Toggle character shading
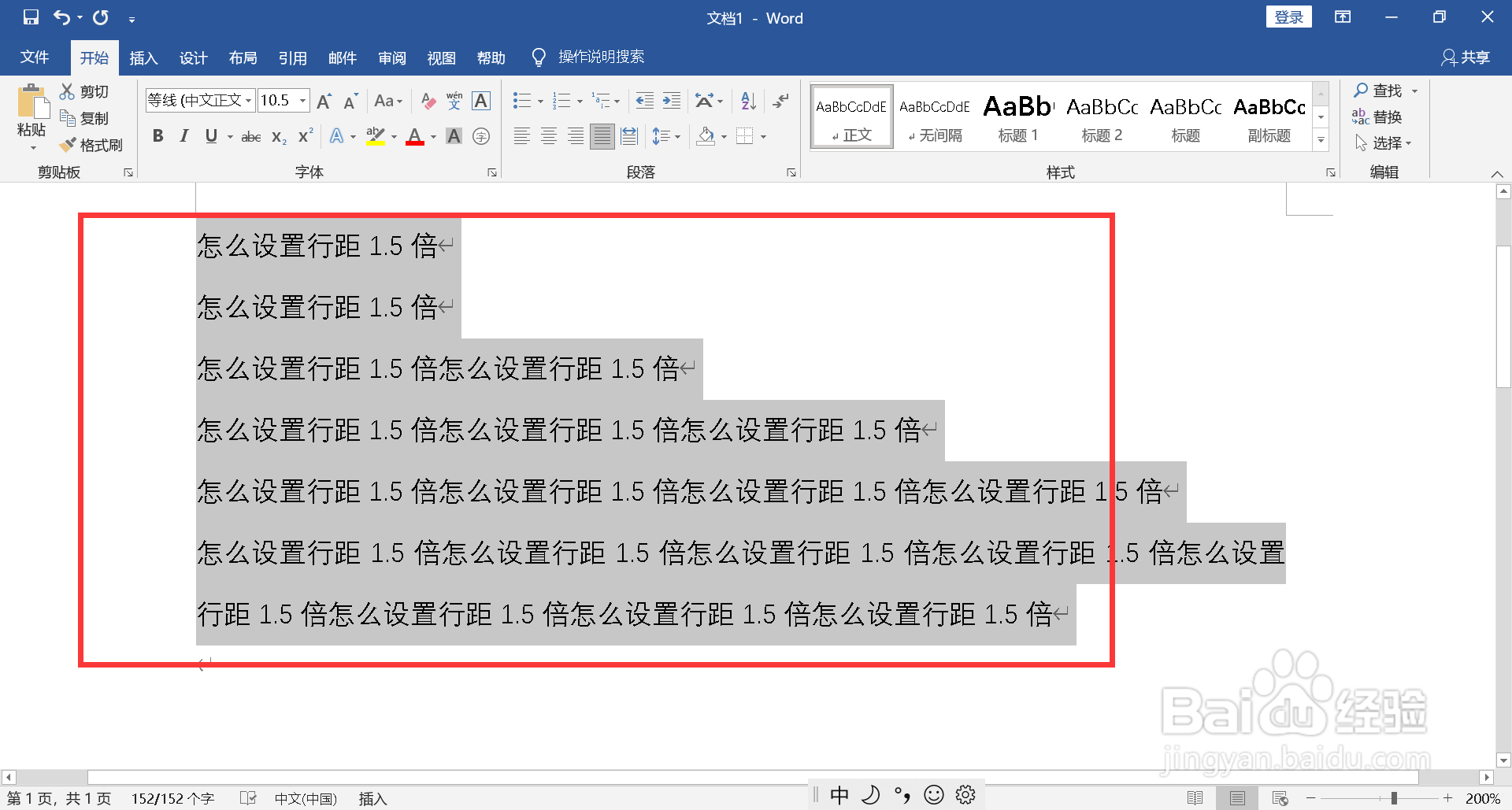Screen dimensions: 1512x810 [x=454, y=137]
